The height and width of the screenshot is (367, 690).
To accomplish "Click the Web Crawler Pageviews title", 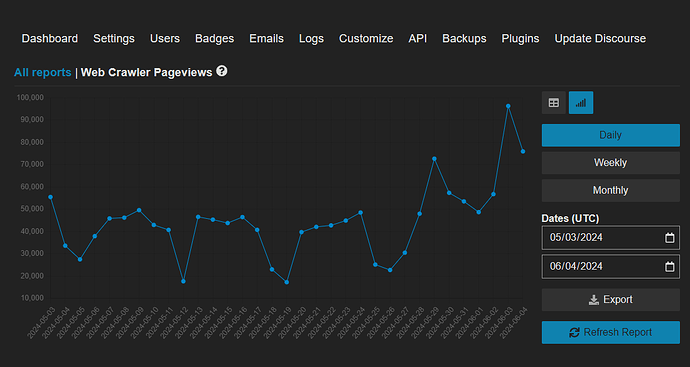I will pos(147,72).
